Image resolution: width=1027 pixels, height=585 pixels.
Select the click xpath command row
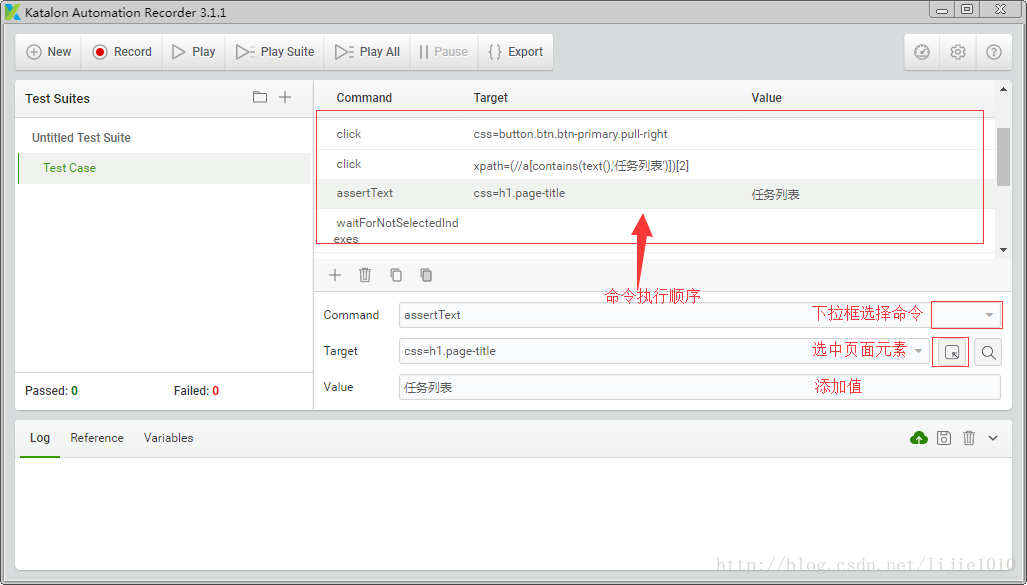tap(656, 164)
